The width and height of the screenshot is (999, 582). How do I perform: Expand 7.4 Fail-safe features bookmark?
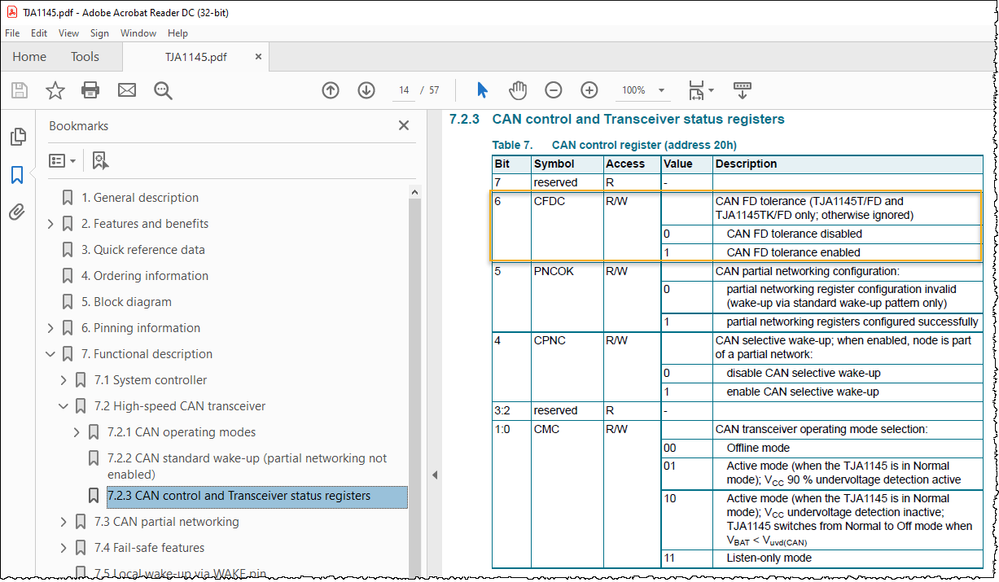(x=64, y=548)
